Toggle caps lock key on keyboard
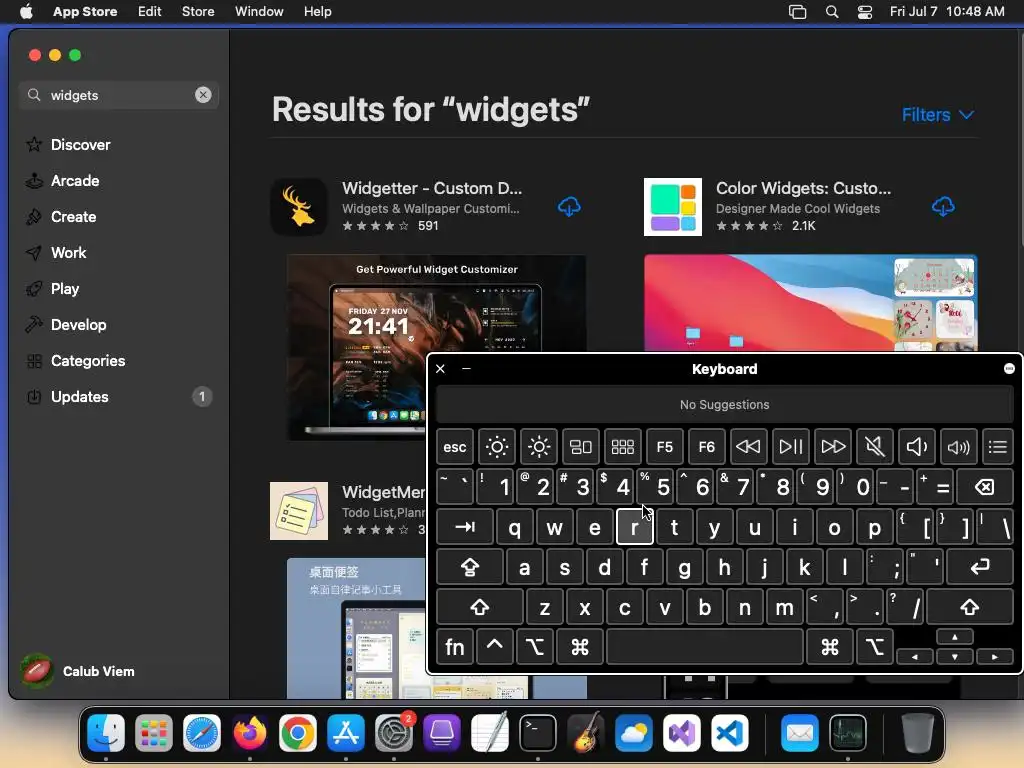The height and width of the screenshot is (768, 1024). click(470, 567)
